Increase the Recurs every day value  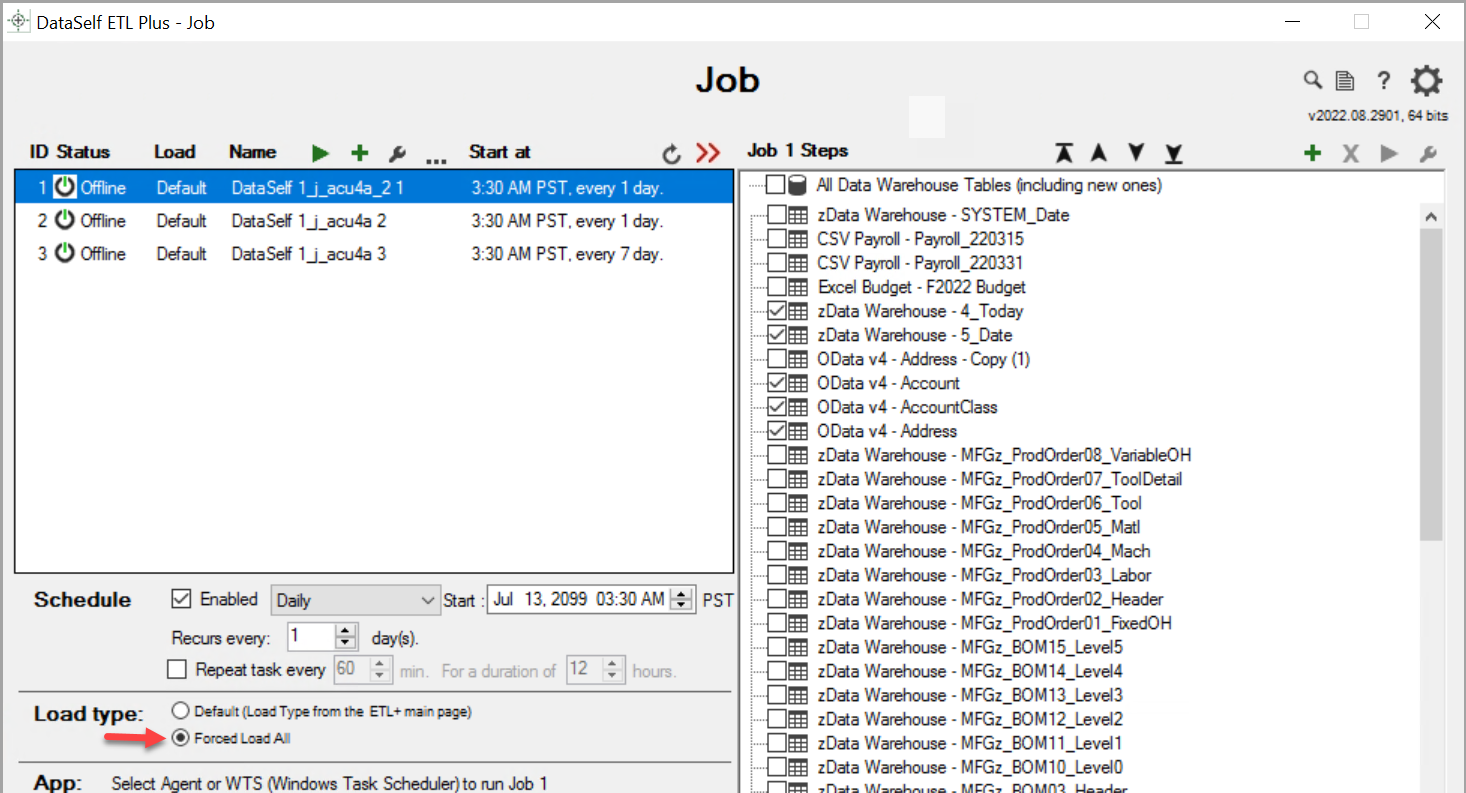(x=346, y=631)
